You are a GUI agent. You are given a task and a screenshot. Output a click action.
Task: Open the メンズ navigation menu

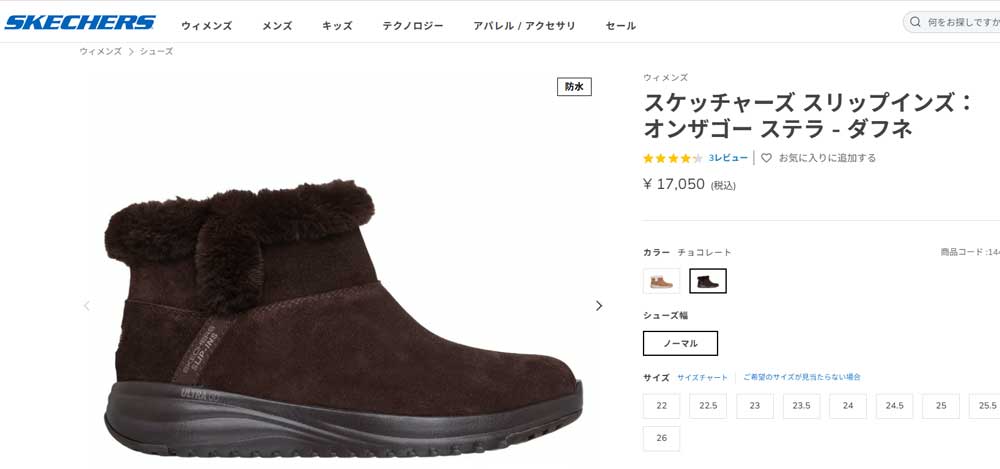pyautogui.click(x=277, y=26)
